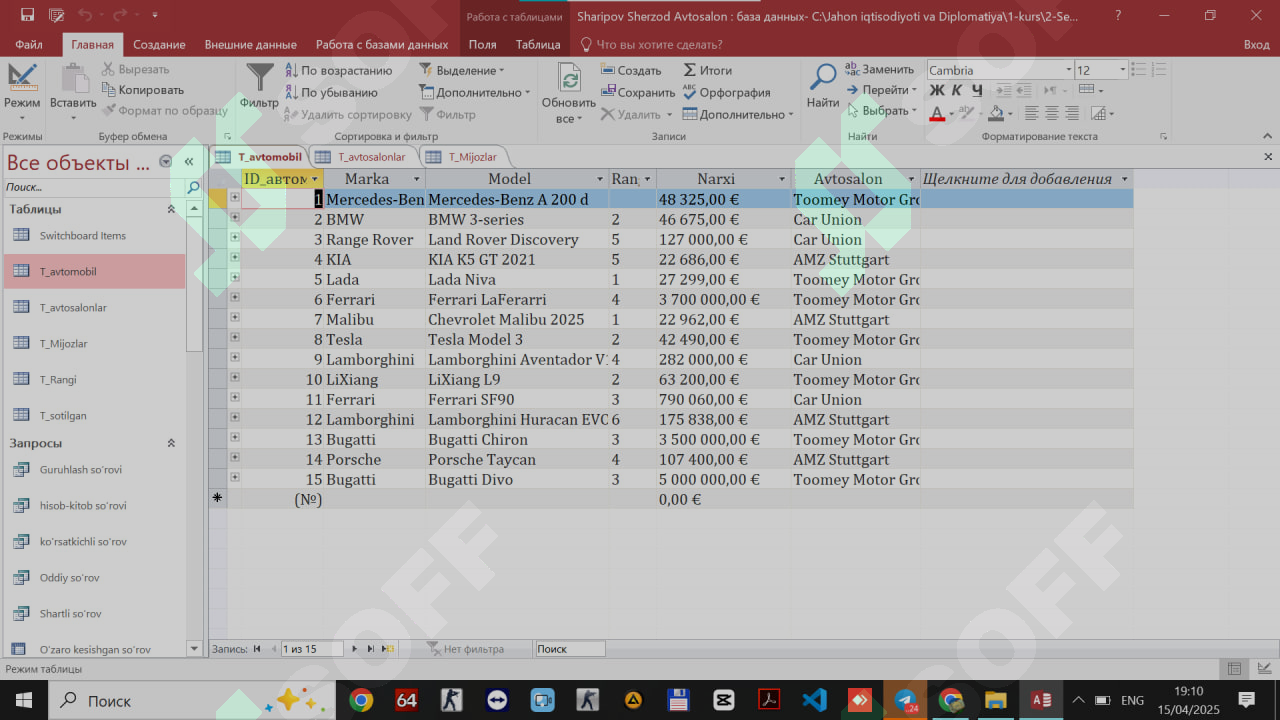The height and width of the screenshot is (720, 1280).
Task: Open Telegram from the taskbar
Action: [905, 699]
